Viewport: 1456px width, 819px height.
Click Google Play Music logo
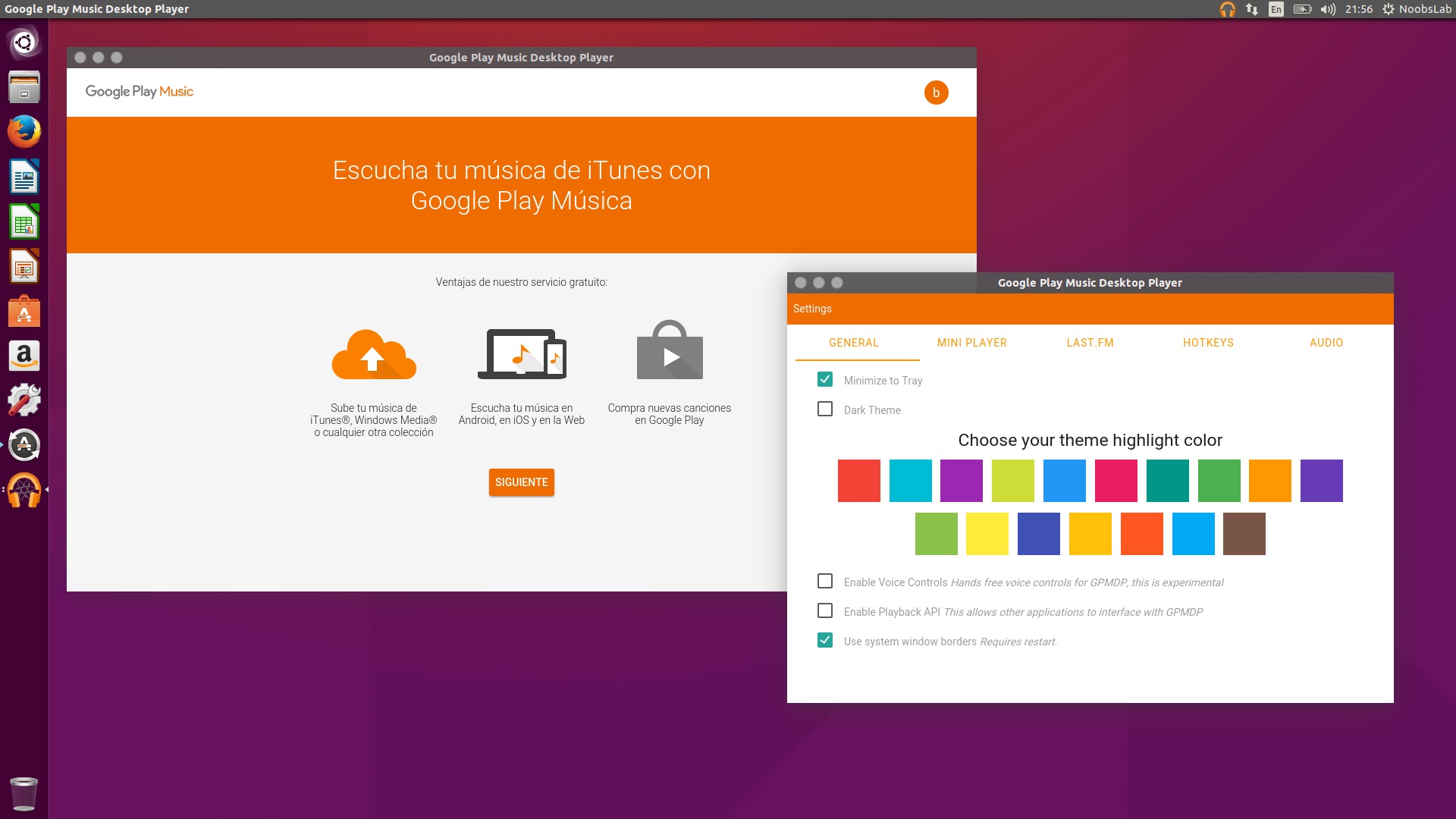click(x=140, y=92)
